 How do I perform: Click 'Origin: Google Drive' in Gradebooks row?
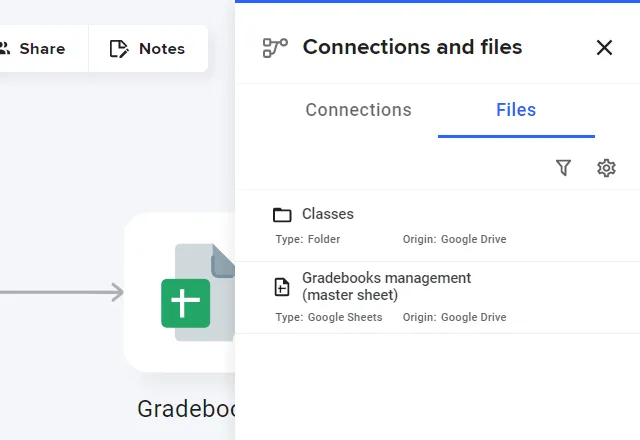tap(454, 317)
